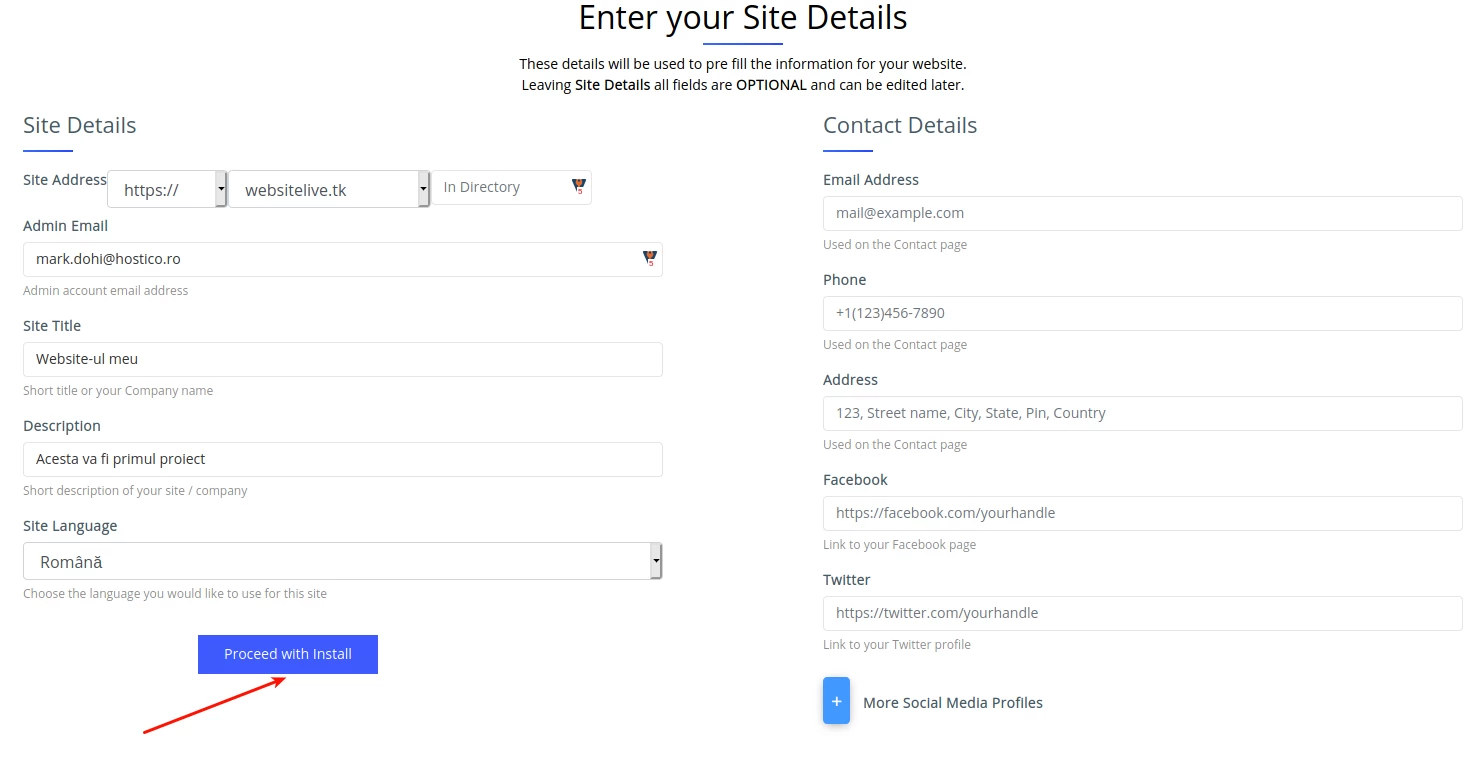Click the autofill extension icon in Admin Email field

tap(649, 258)
